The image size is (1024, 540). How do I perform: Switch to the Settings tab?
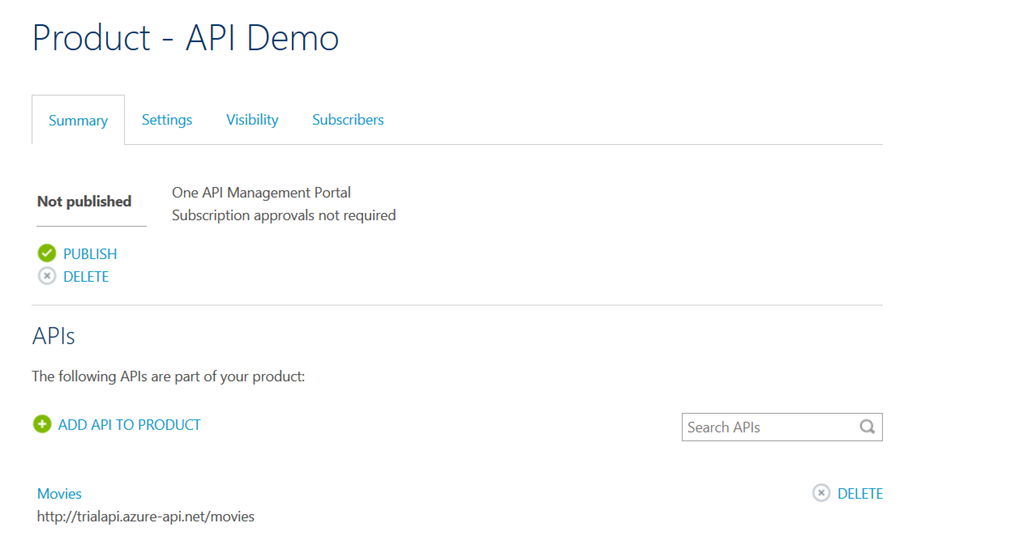pyautogui.click(x=167, y=120)
